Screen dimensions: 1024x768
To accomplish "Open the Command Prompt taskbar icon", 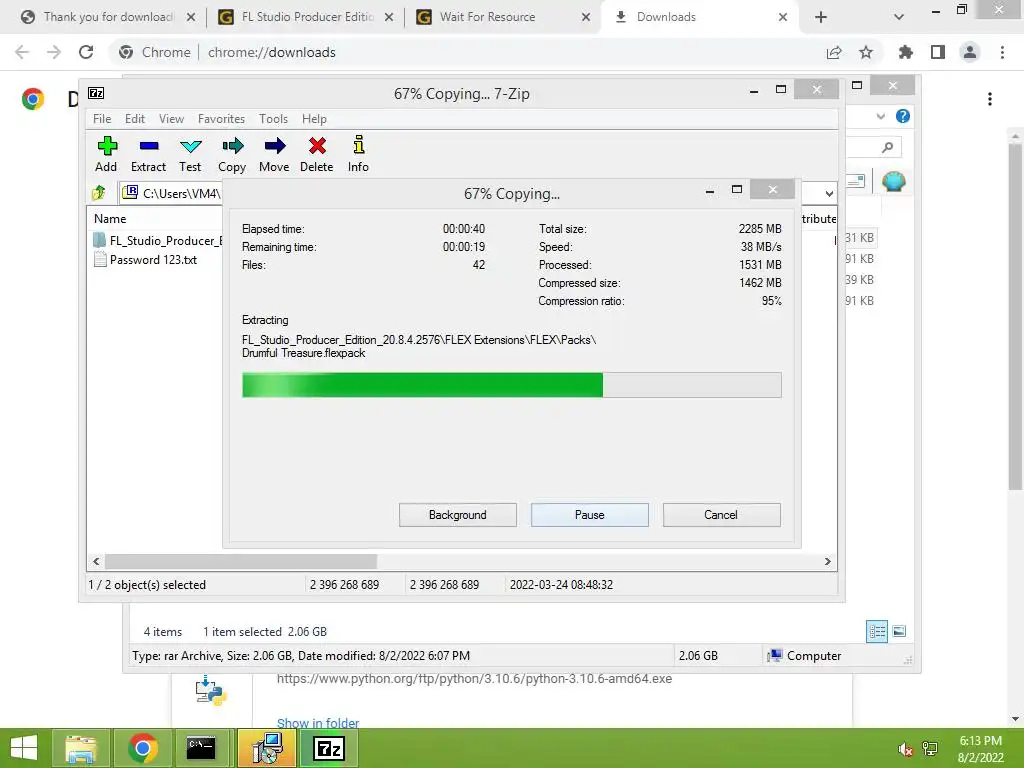I will [201, 748].
